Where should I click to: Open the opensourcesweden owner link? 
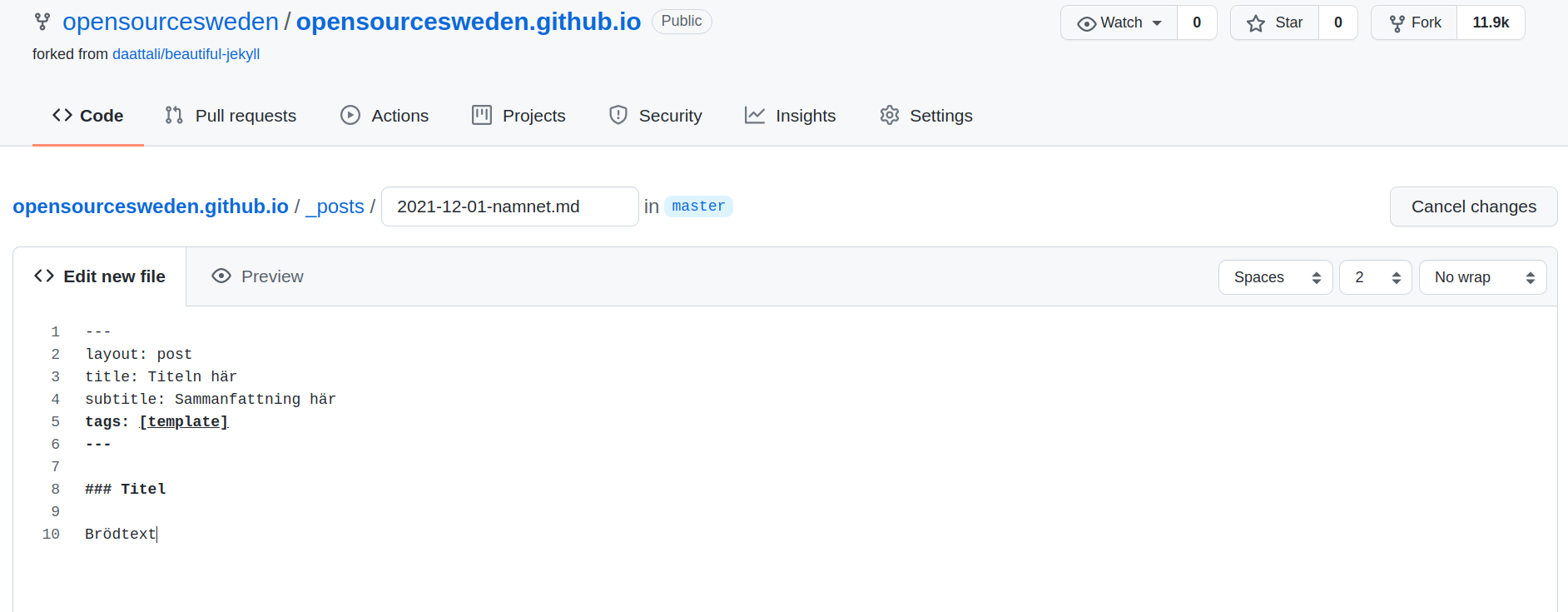[171, 22]
